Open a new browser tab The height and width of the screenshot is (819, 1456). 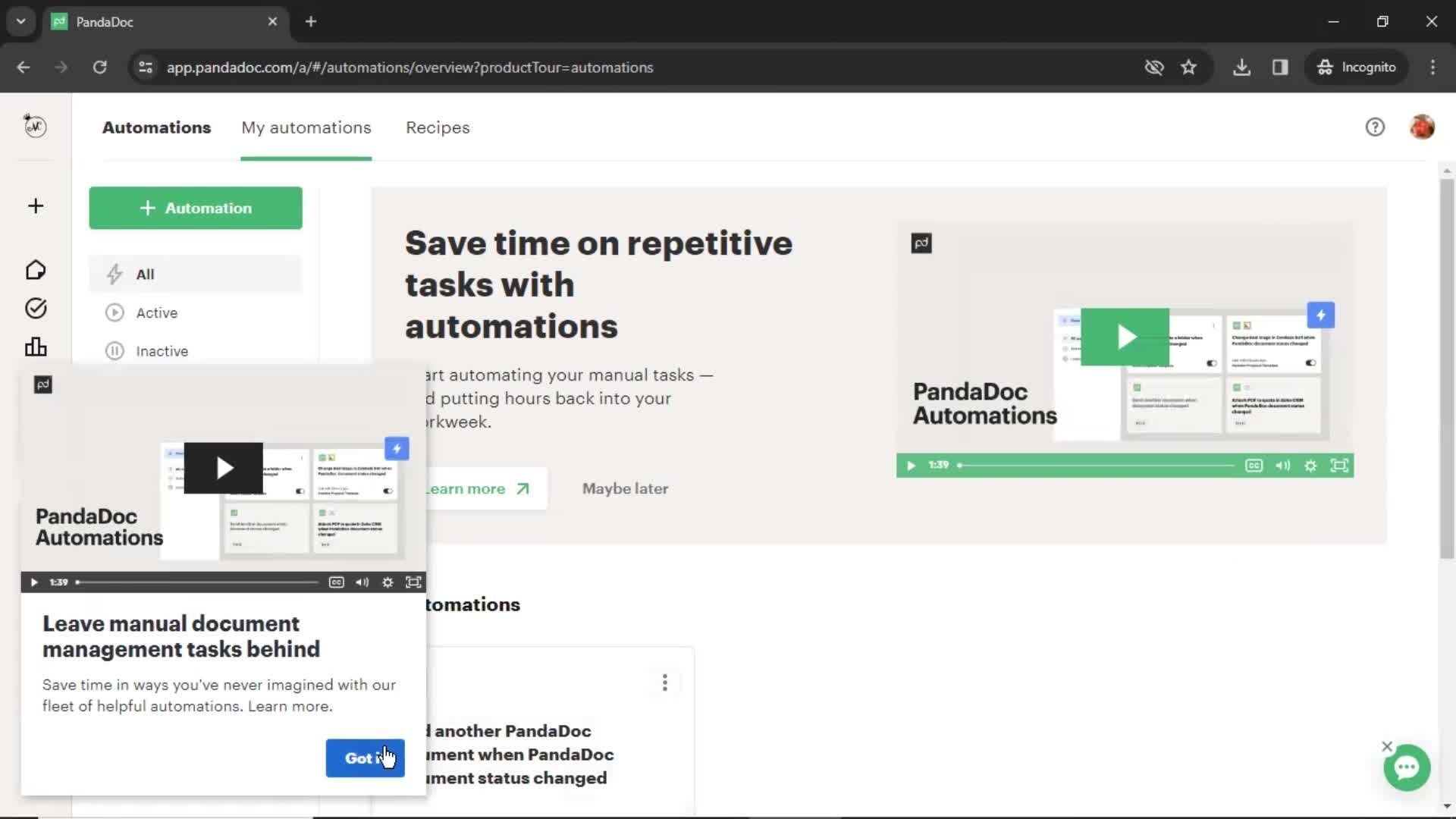coord(311,21)
